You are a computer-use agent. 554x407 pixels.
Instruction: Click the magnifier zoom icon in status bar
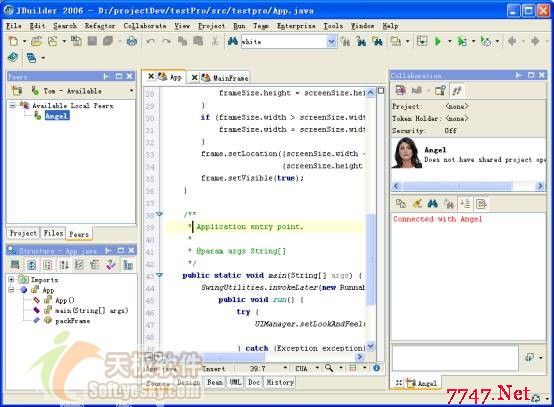pos(329,368)
